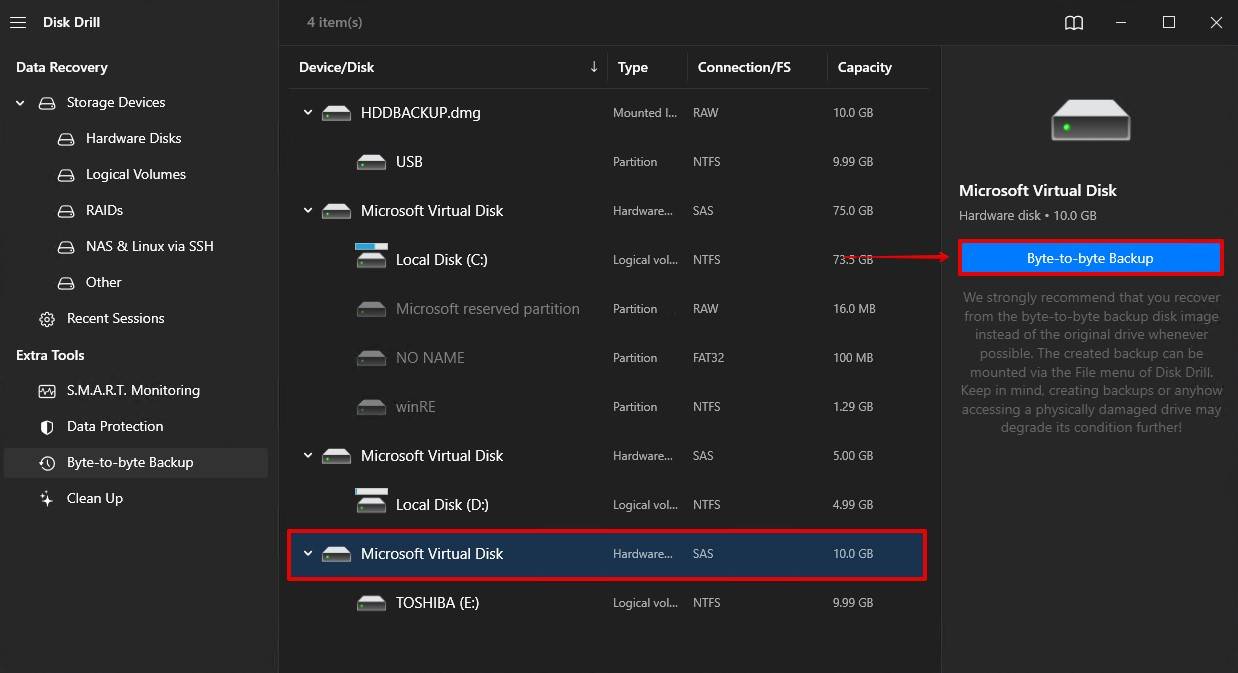Viewport: 1238px width, 673px height.
Task: Open S.M.A.R.T. Monitoring tool
Action: point(133,391)
